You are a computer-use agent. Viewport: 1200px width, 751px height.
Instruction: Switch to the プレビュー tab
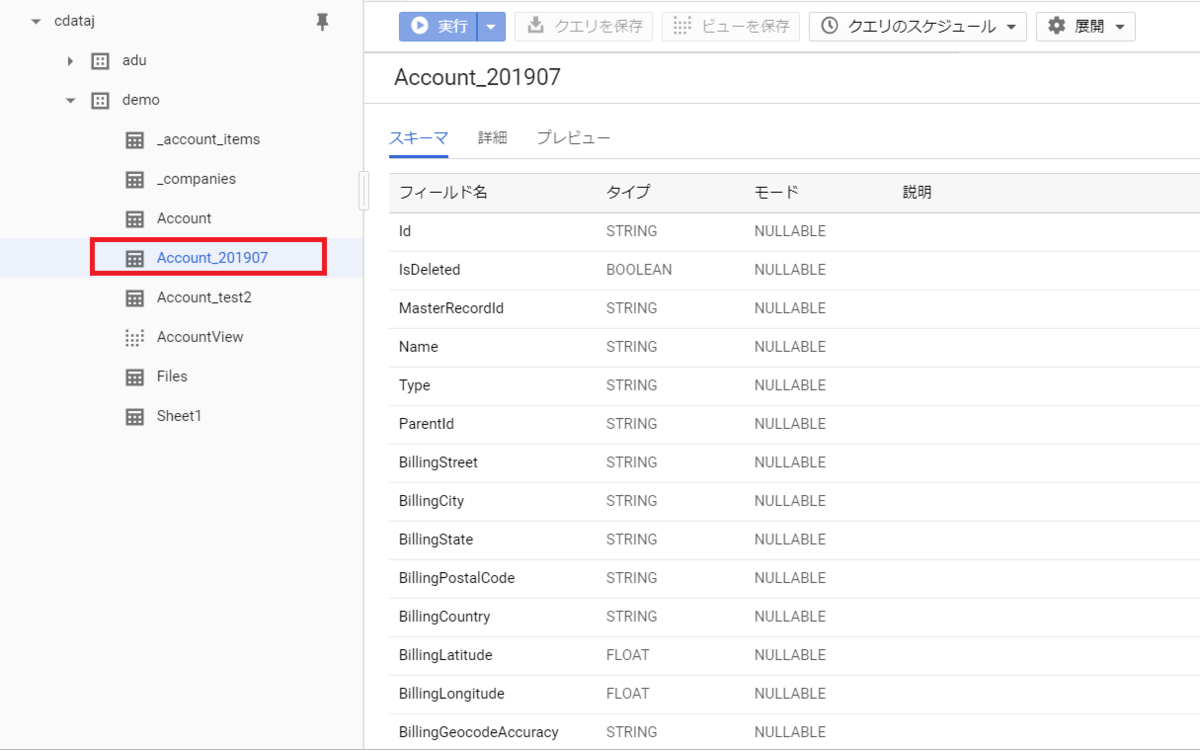point(573,138)
